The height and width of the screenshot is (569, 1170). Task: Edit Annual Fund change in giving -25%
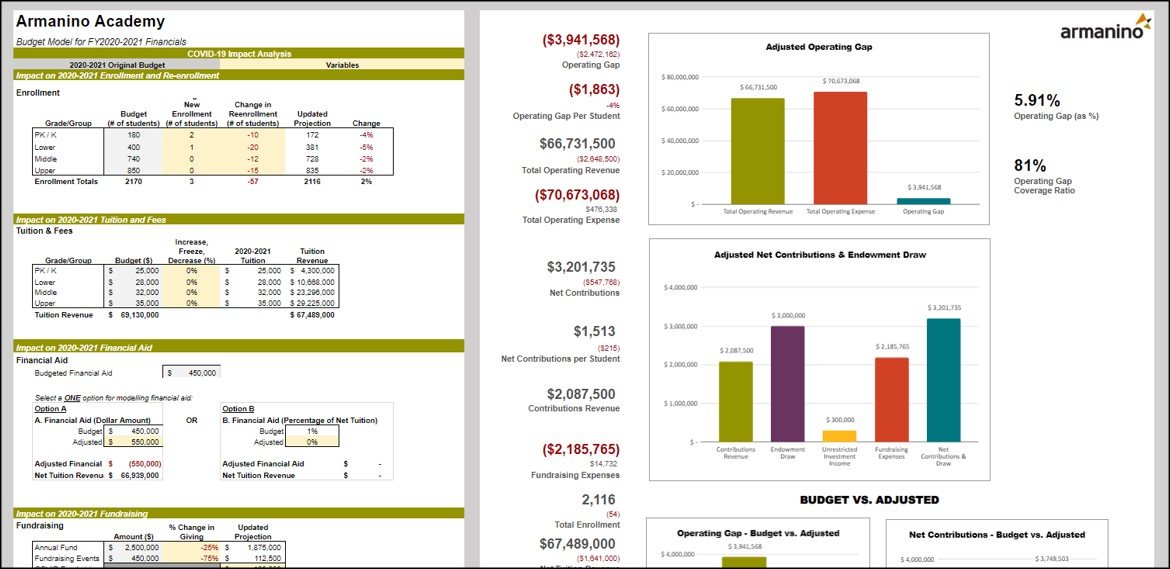click(191, 547)
